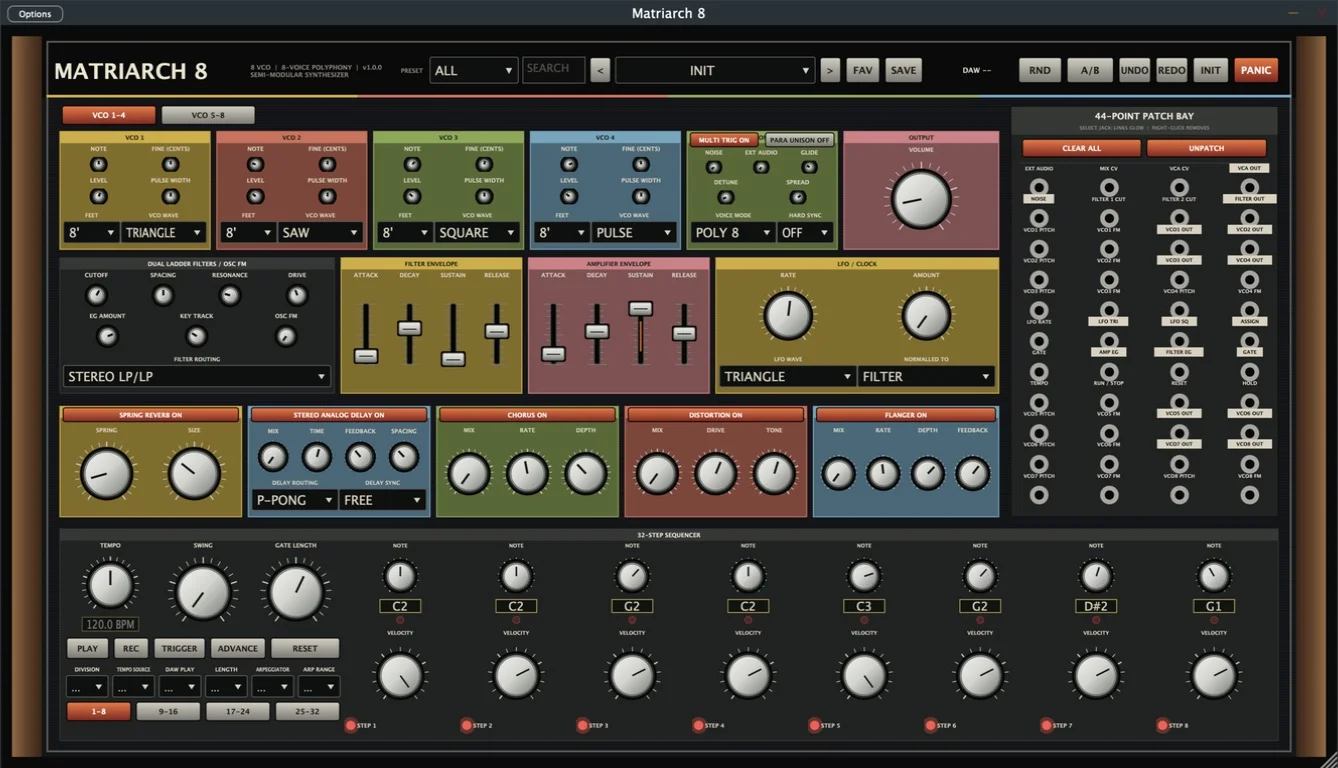Show sequencer steps 1-8
This screenshot has height=768, width=1338.
click(98, 712)
